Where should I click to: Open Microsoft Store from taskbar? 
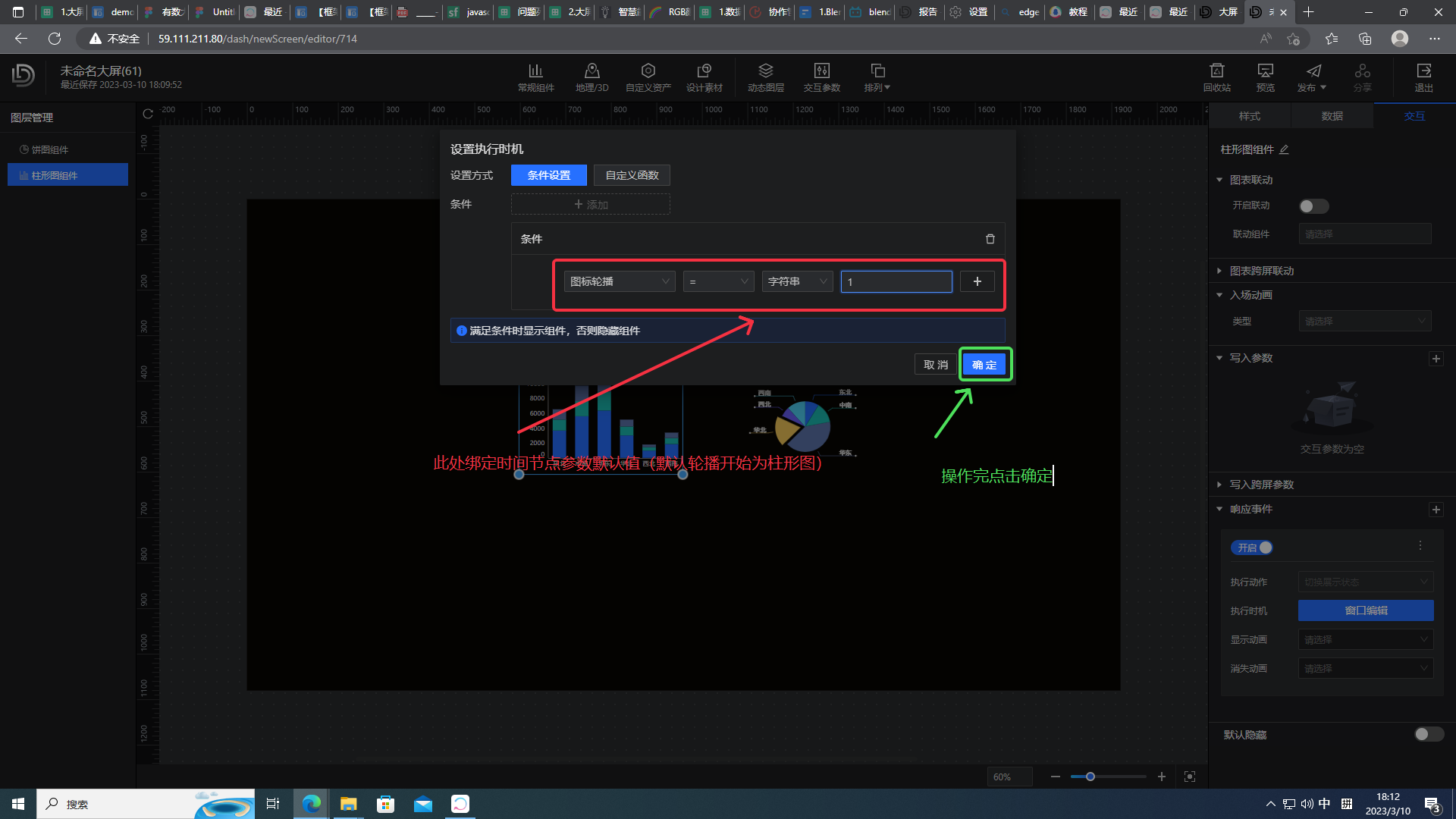tap(386, 804)
